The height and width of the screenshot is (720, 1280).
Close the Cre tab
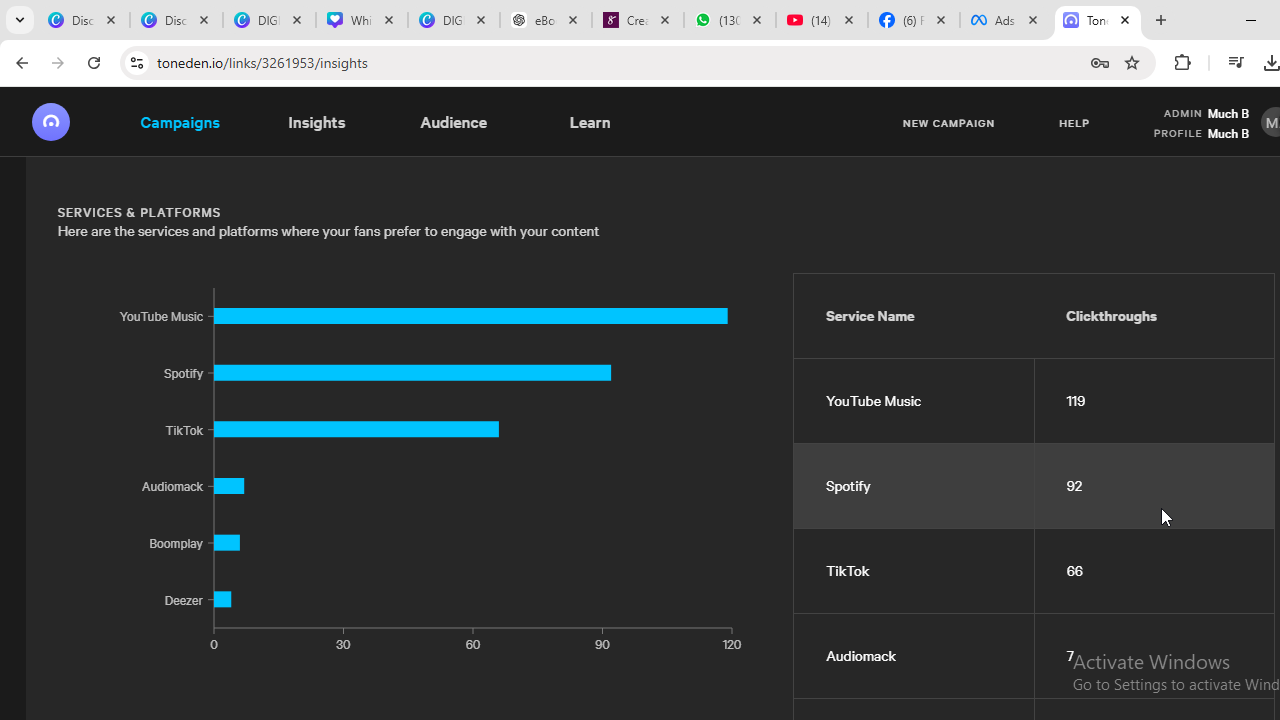click(665, 20)
